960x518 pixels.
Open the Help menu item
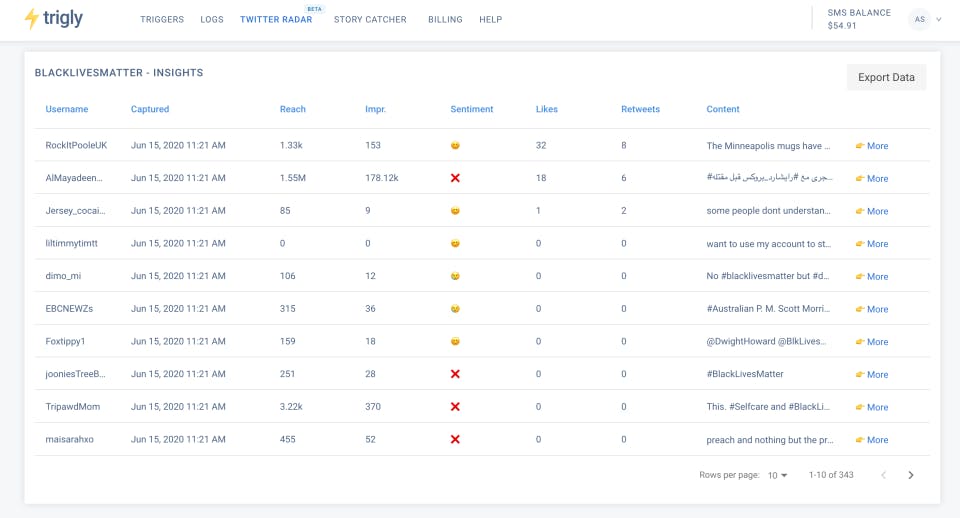click(x=490, y=20)
